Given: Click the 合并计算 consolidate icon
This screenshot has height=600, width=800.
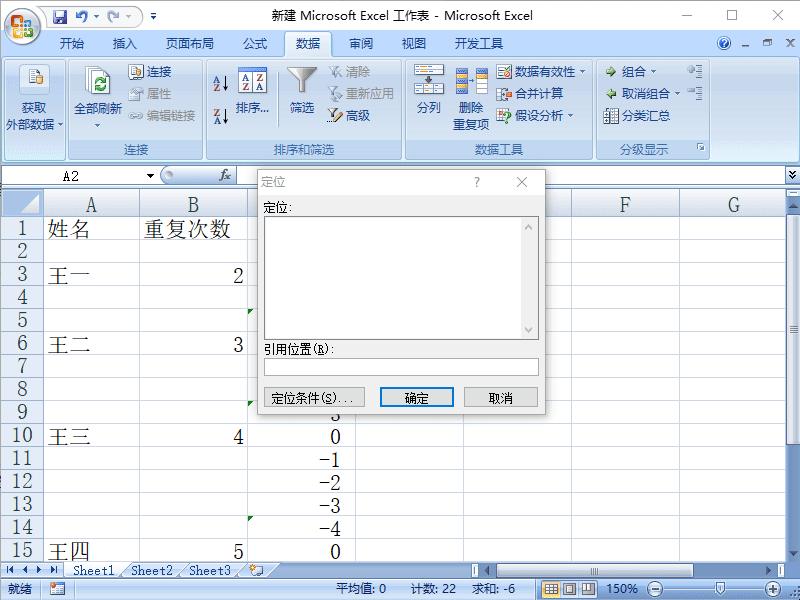Looking at the screenshot, I should pos(528,95).
